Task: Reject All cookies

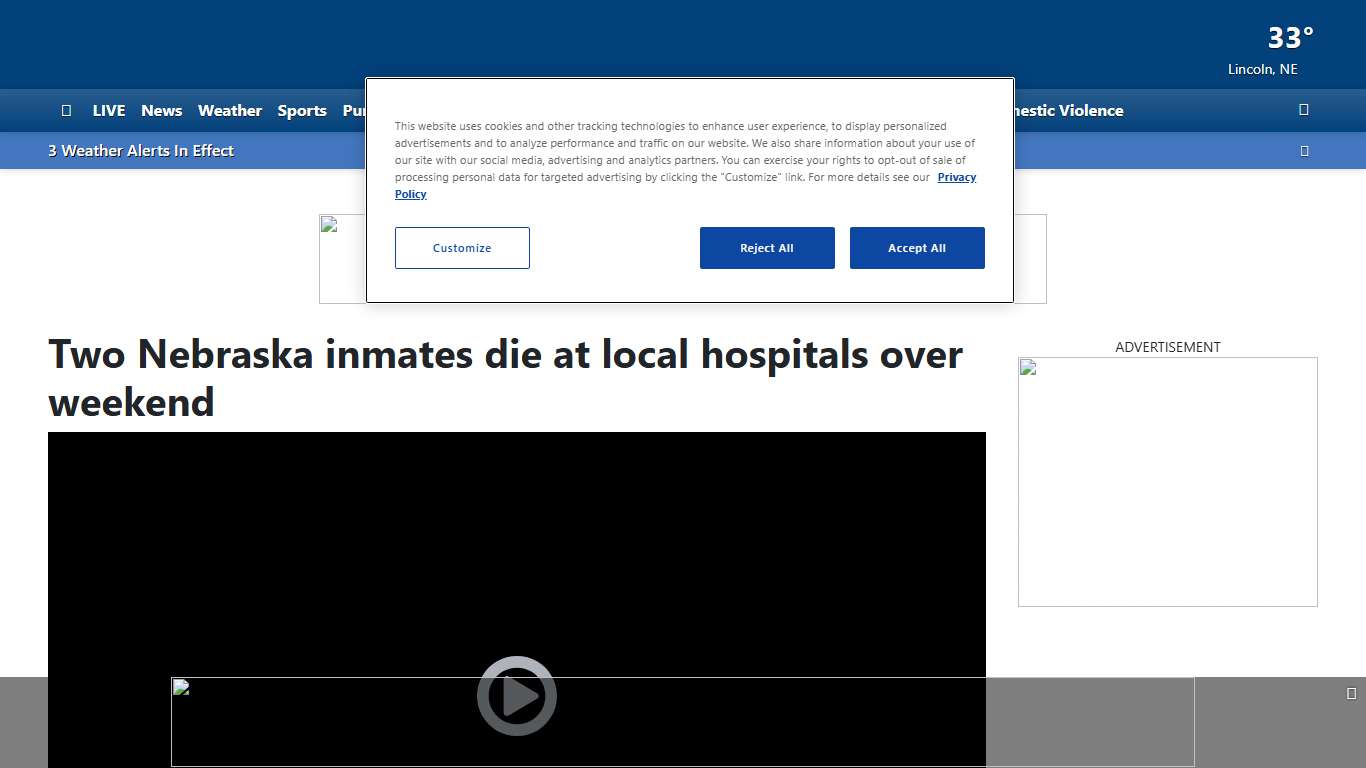Action: pyautogui.click(x=767, y=248)
